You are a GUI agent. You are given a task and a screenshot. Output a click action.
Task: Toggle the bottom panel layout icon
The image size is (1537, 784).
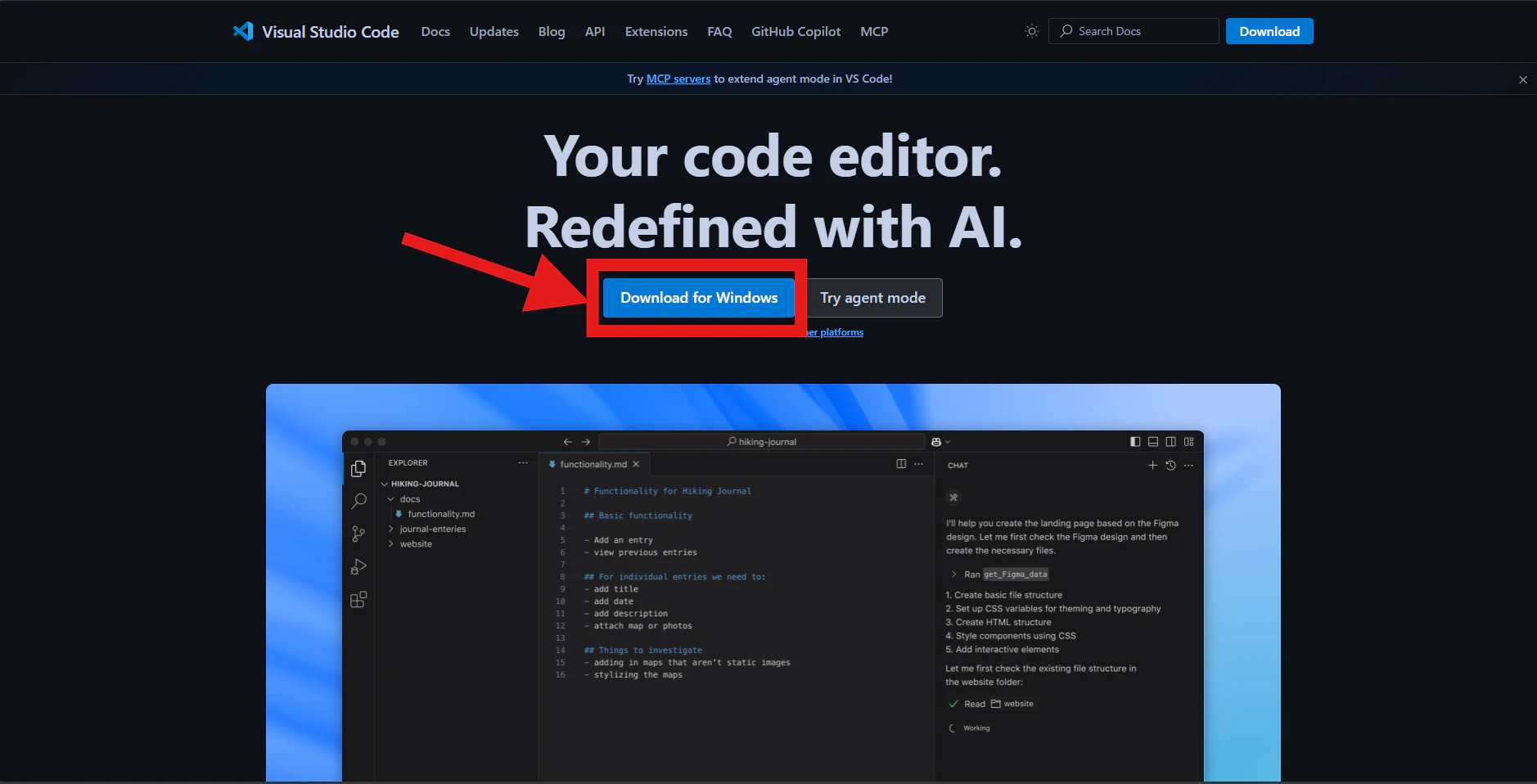tap(1153, 442)
